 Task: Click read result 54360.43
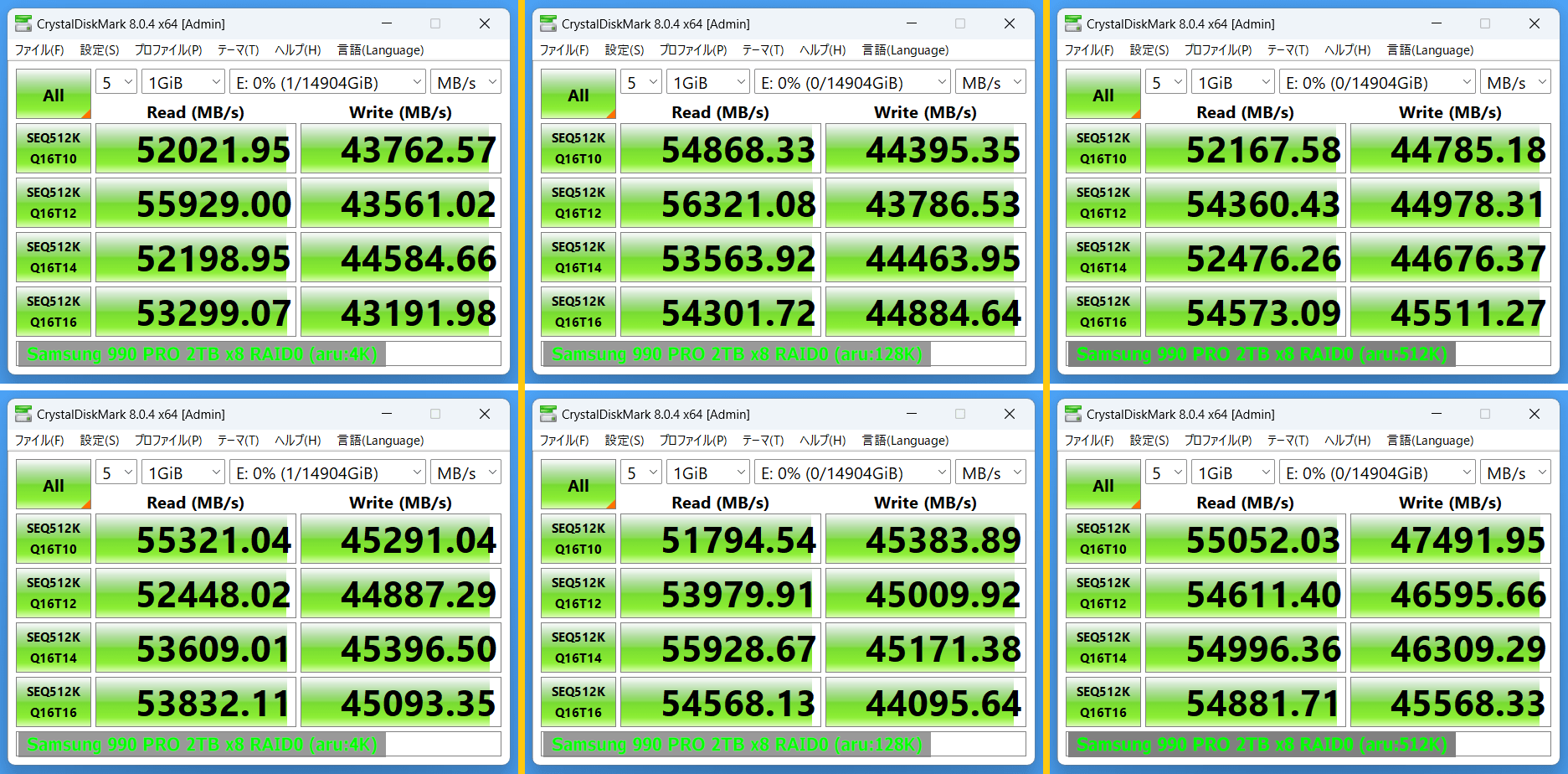[x=1246, y=203]
